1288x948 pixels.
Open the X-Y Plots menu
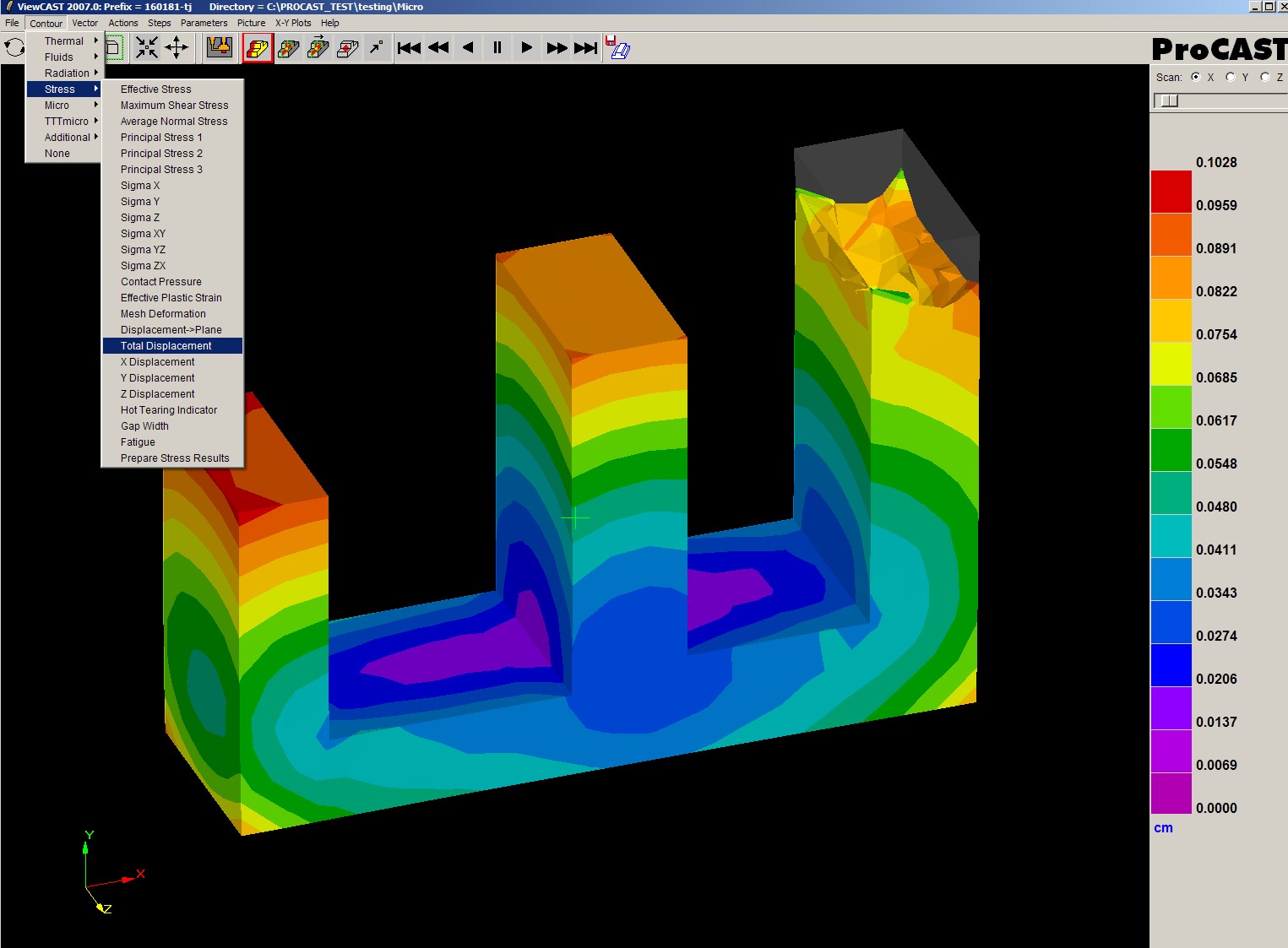(x=293, y=23)
